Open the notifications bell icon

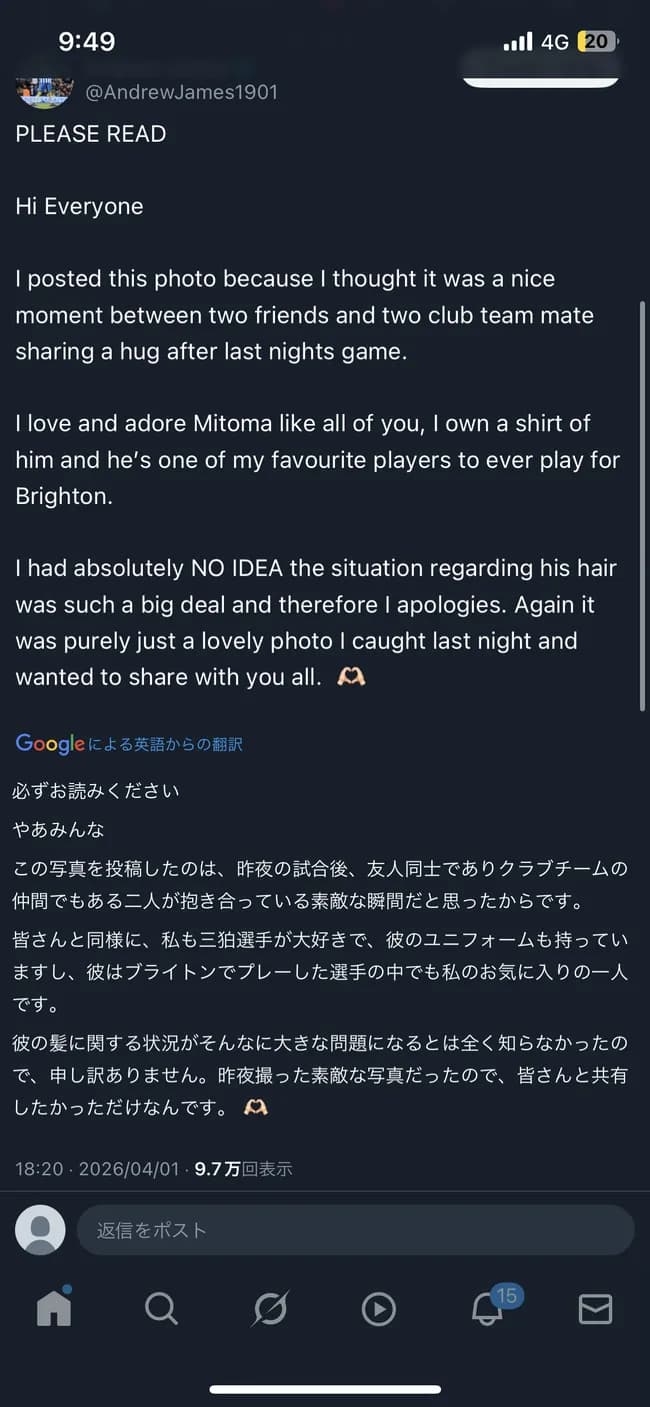tap(487, 1310)
